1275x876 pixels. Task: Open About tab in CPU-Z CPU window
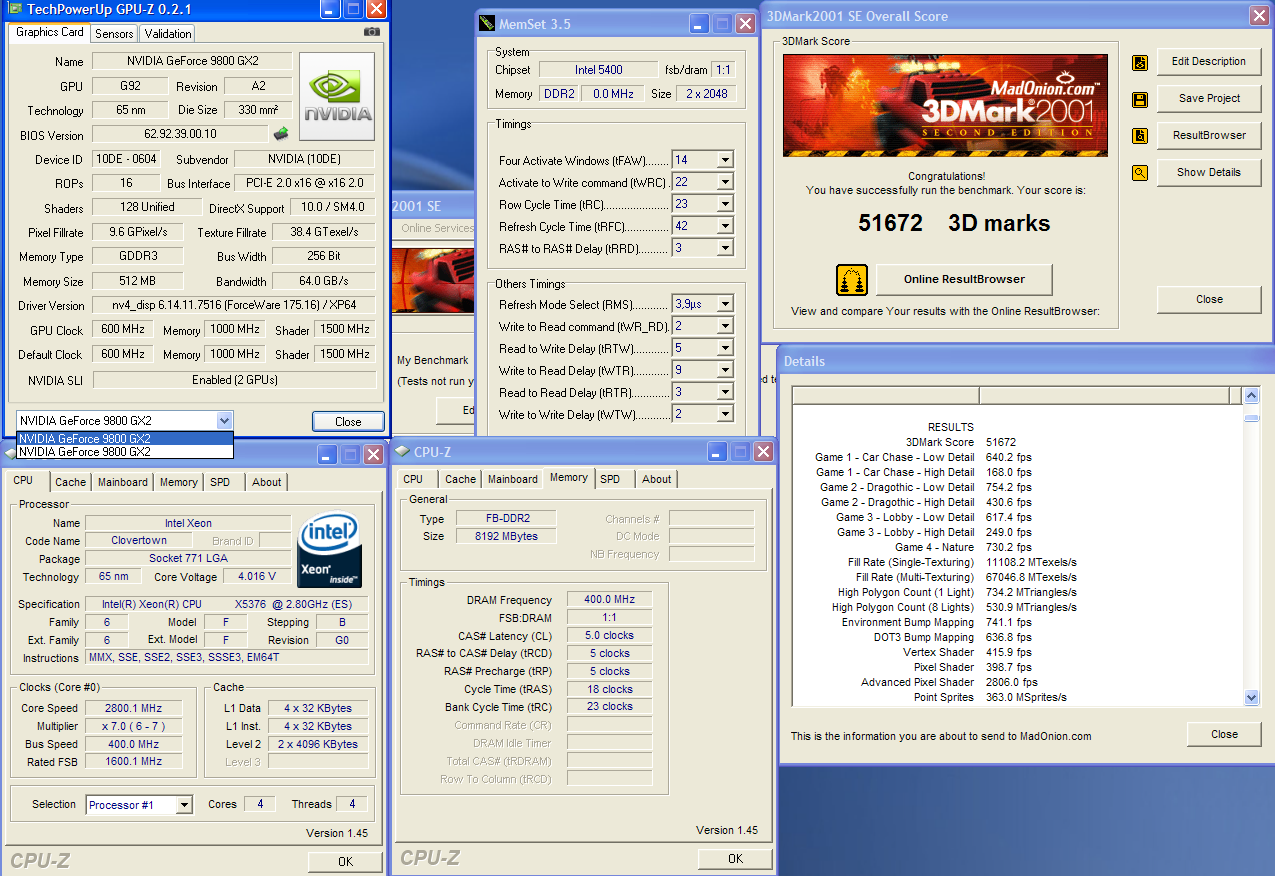pyautogui.click(x=266, y=482)
